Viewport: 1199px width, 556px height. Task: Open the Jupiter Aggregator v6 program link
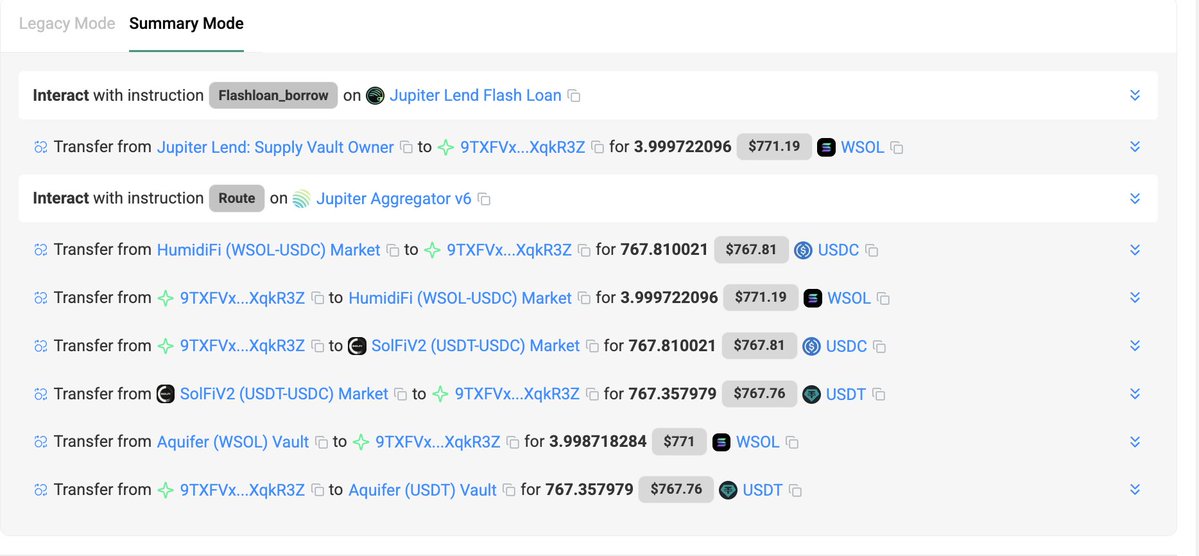point(394,199)
